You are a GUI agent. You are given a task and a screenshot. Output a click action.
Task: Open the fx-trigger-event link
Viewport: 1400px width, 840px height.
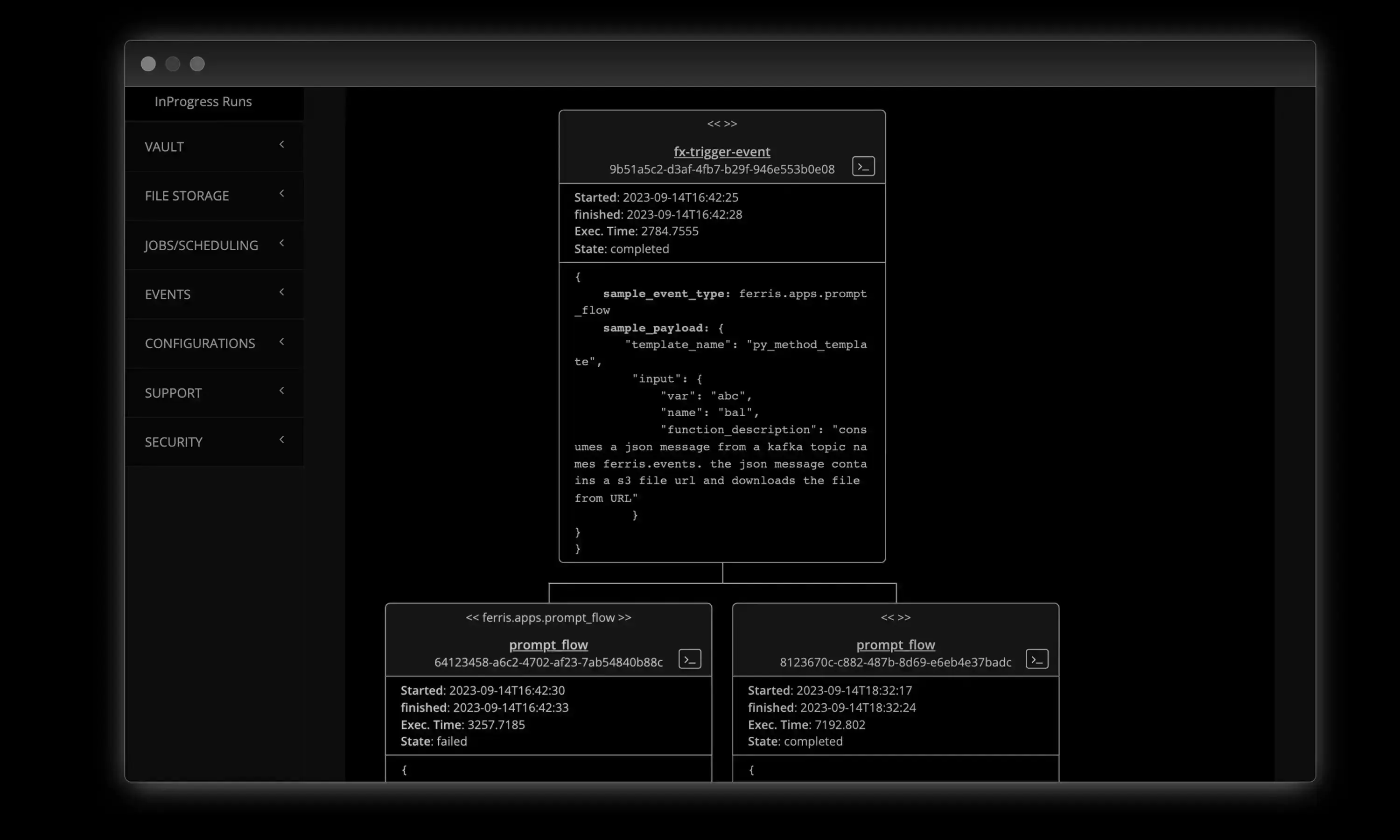click(721, 152)
